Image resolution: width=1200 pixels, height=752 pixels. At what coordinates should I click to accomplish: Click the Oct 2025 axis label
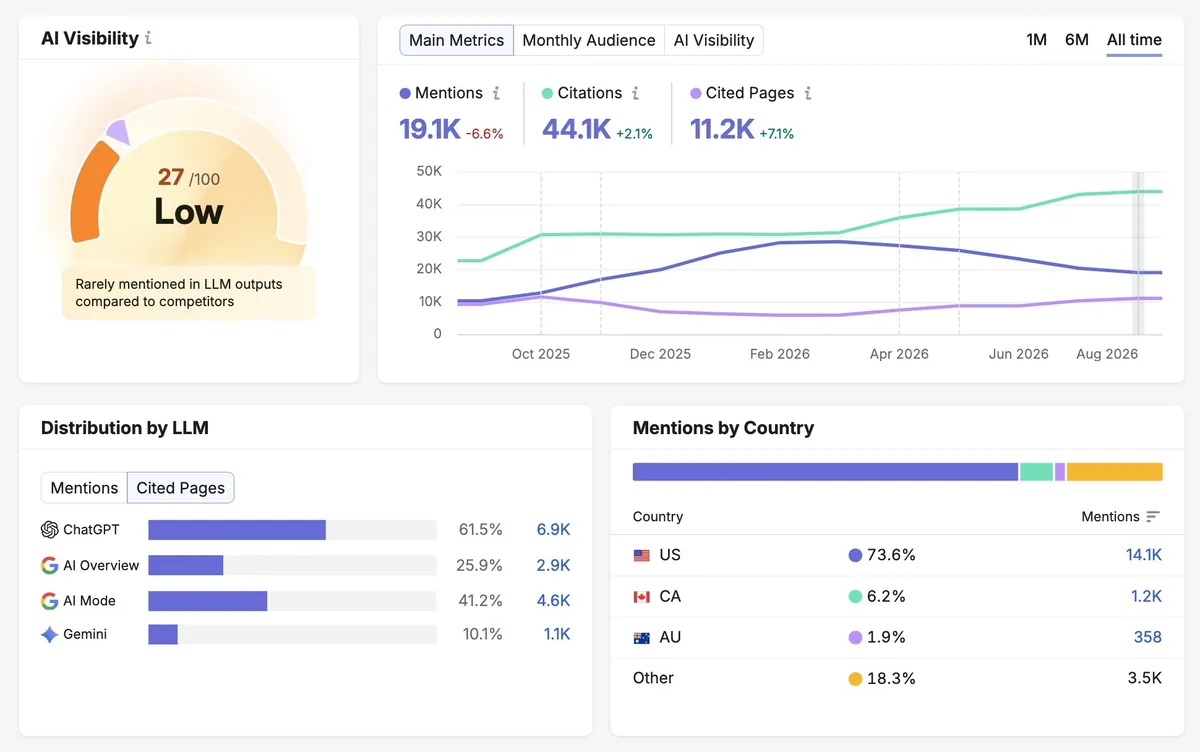pos(541,354)
